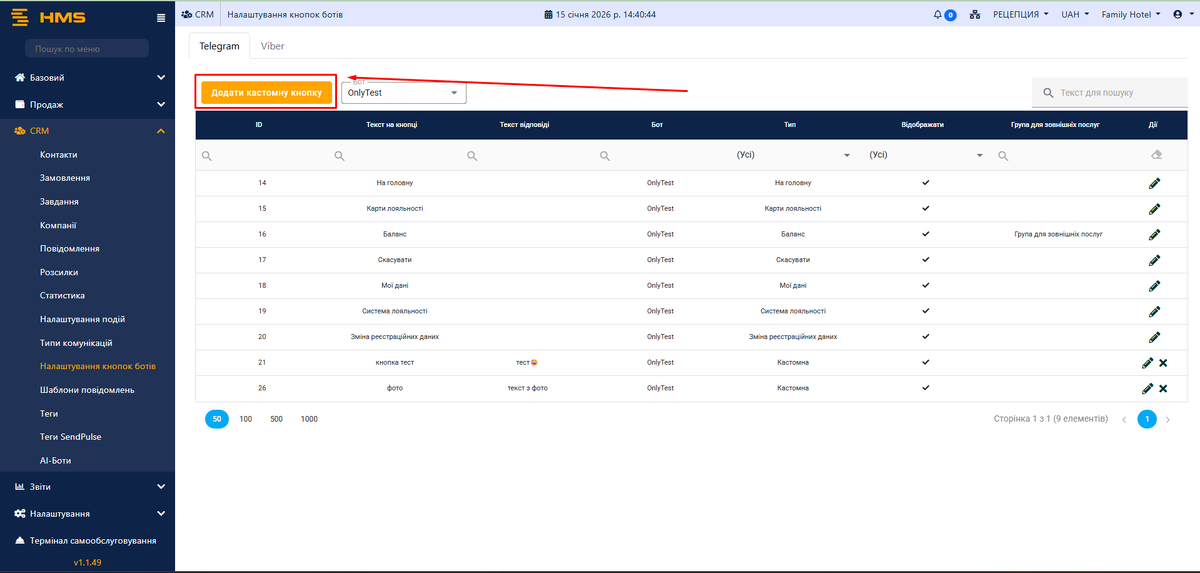
Task: Select page size 500 option
Action: point(276,419)
